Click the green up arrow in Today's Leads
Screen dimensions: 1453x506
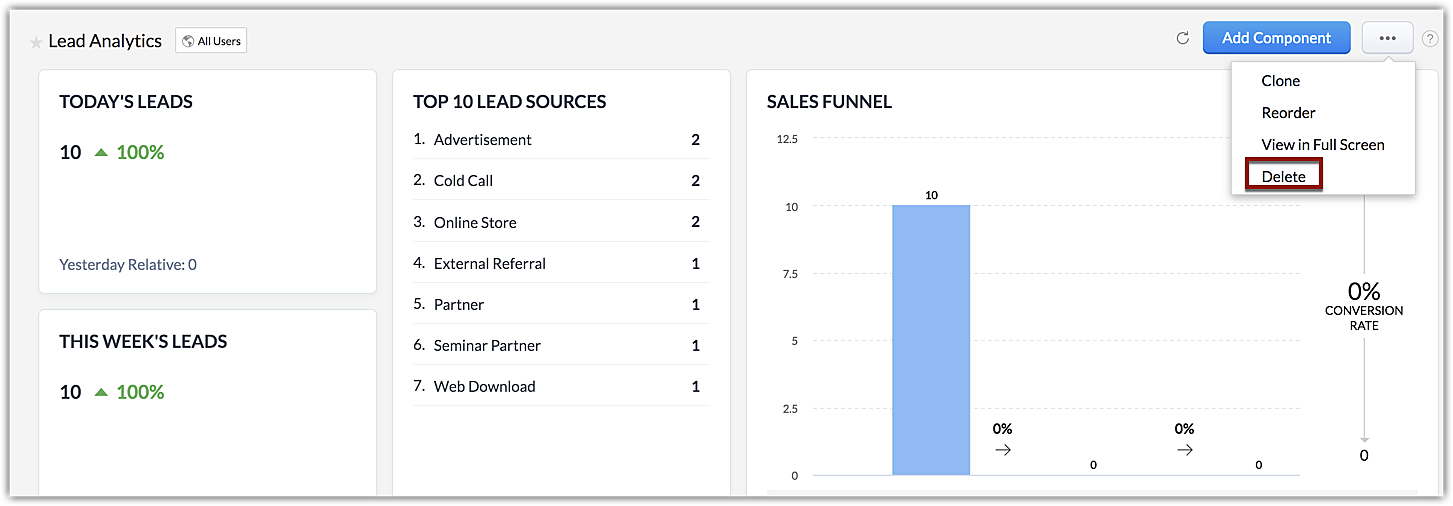pos(100,153)
